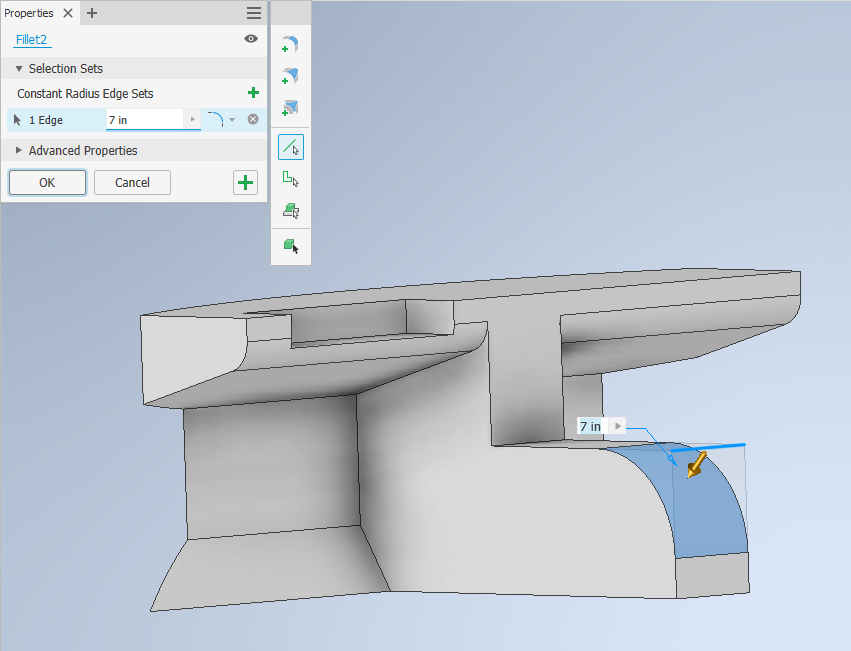The width and height of the screenshot is (851, 651).
Task: Add a new panel tab
Action: click(x=92, y=13)
